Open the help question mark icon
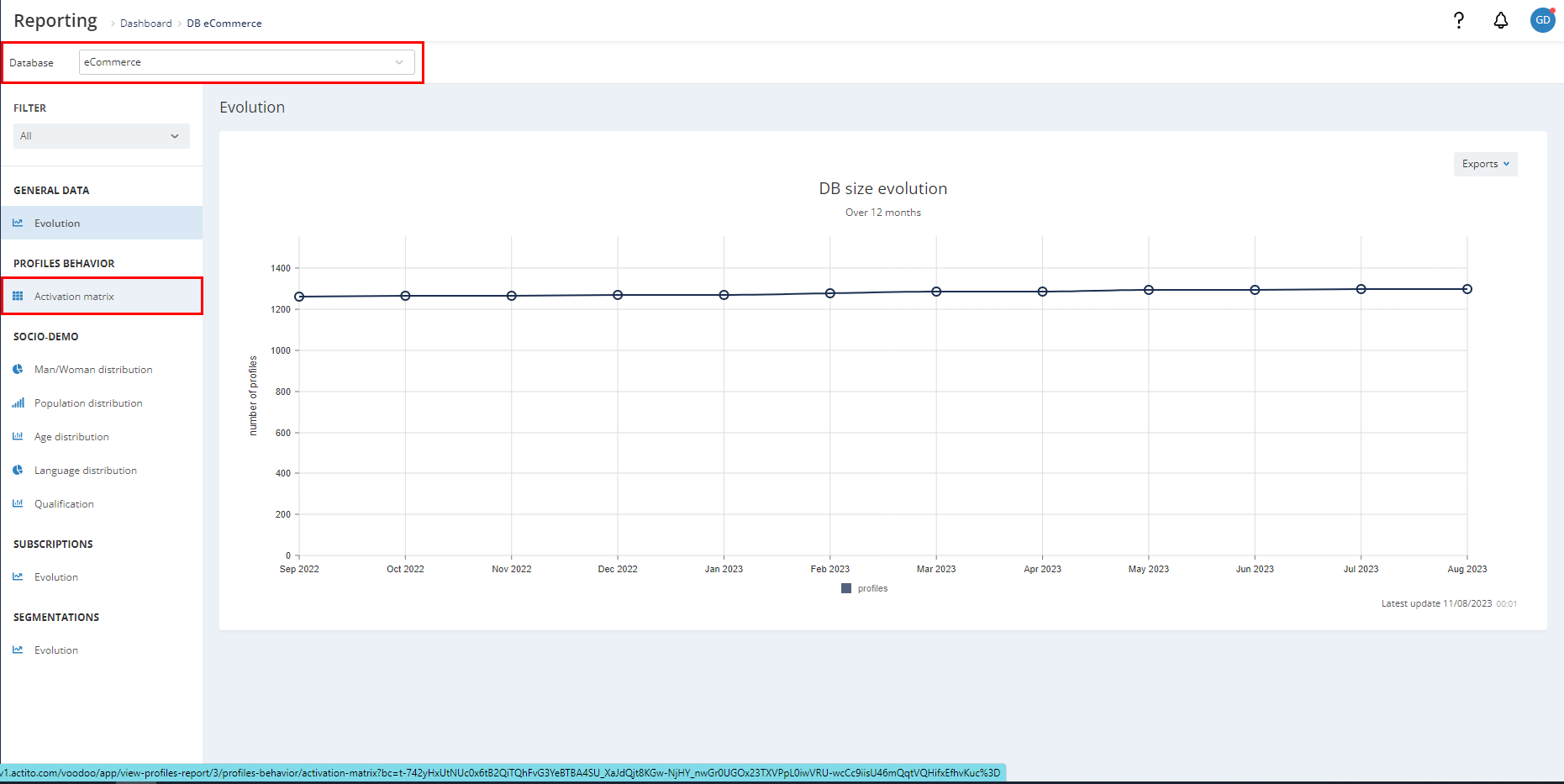 (x=1459, y=20)
